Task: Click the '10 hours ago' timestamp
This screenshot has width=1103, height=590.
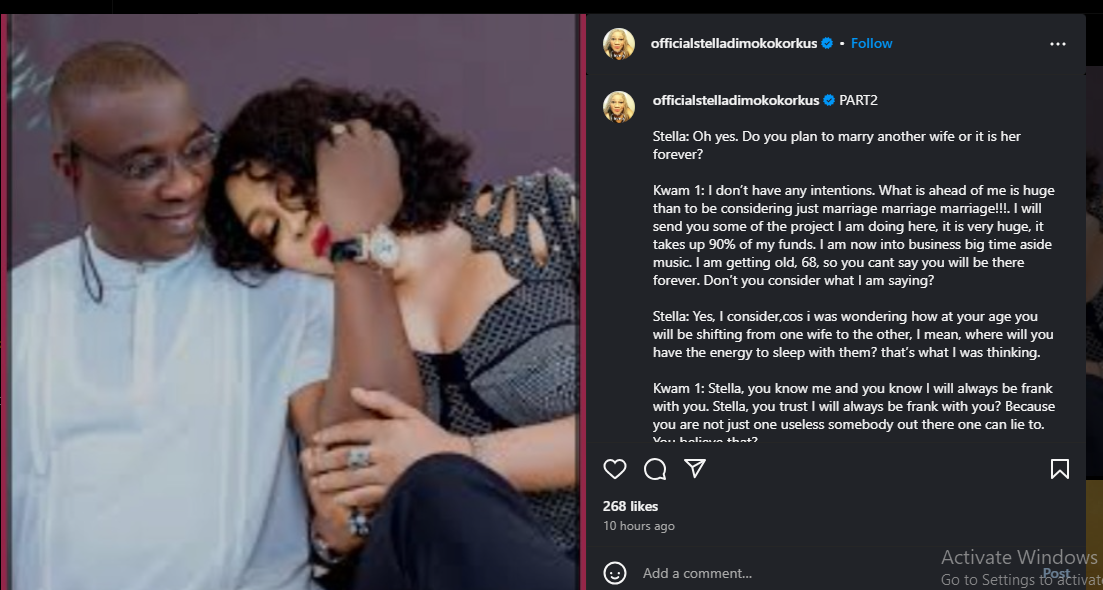Action: (x=638, y=526)
